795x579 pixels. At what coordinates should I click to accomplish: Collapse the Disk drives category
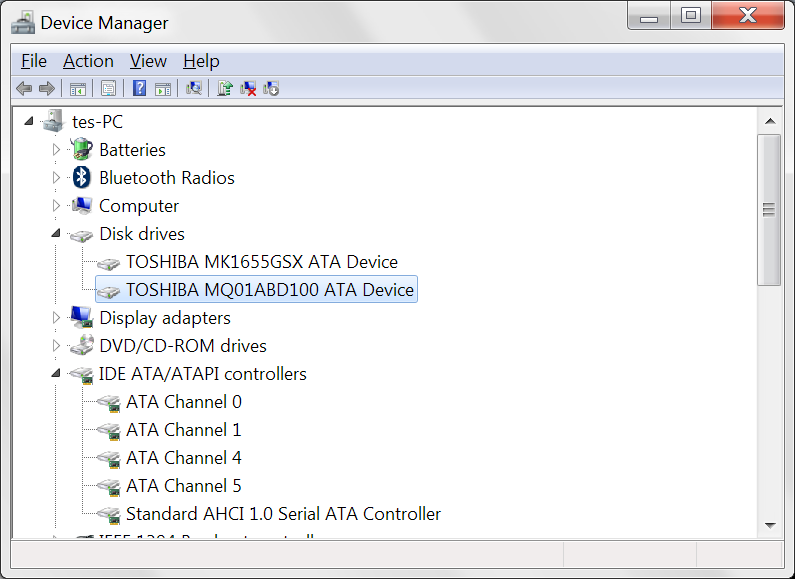[56, 234]
